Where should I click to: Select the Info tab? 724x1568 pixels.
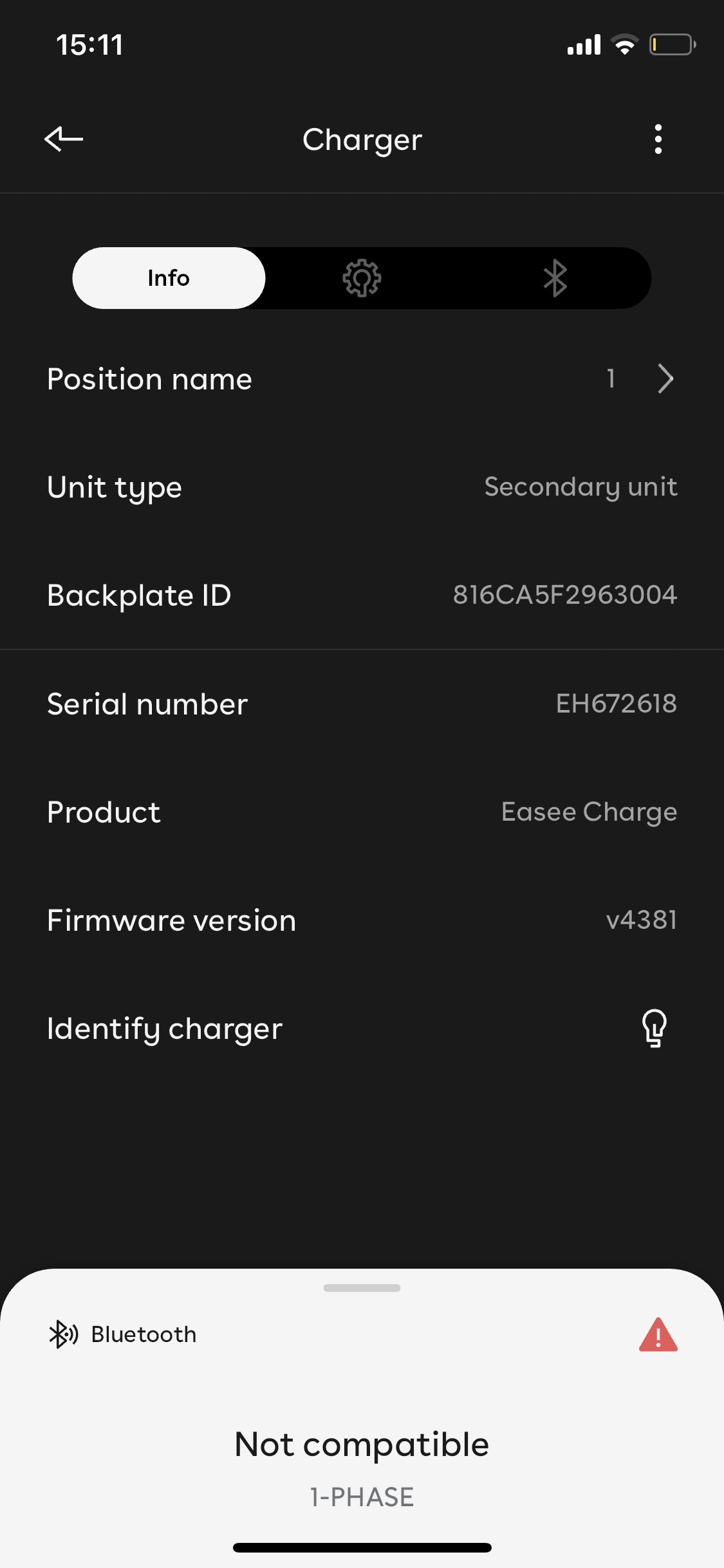pyautogui.click(x=169, y=278)
